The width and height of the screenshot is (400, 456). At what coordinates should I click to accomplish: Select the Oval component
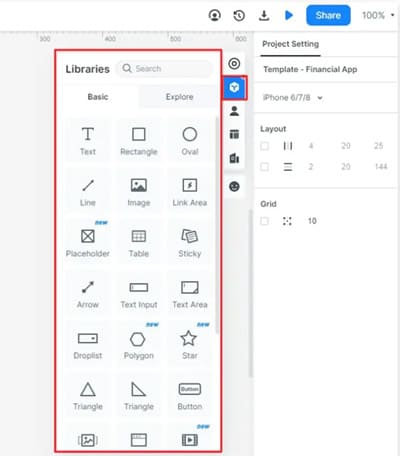pos(190,141)
